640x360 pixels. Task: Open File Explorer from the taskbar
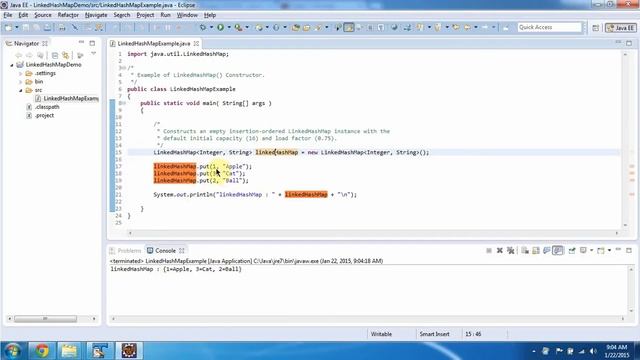click(x=69, y=351)
